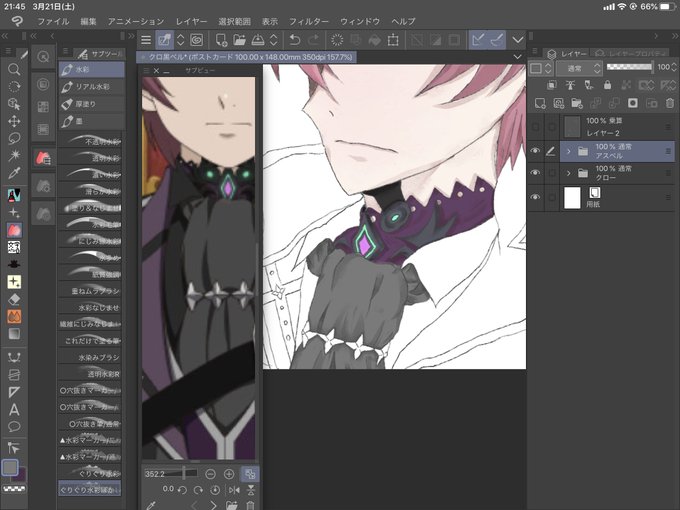This screenshot has height=510, width=680.
Task: Flip the sub view horizontally
Action: [234, 490]
